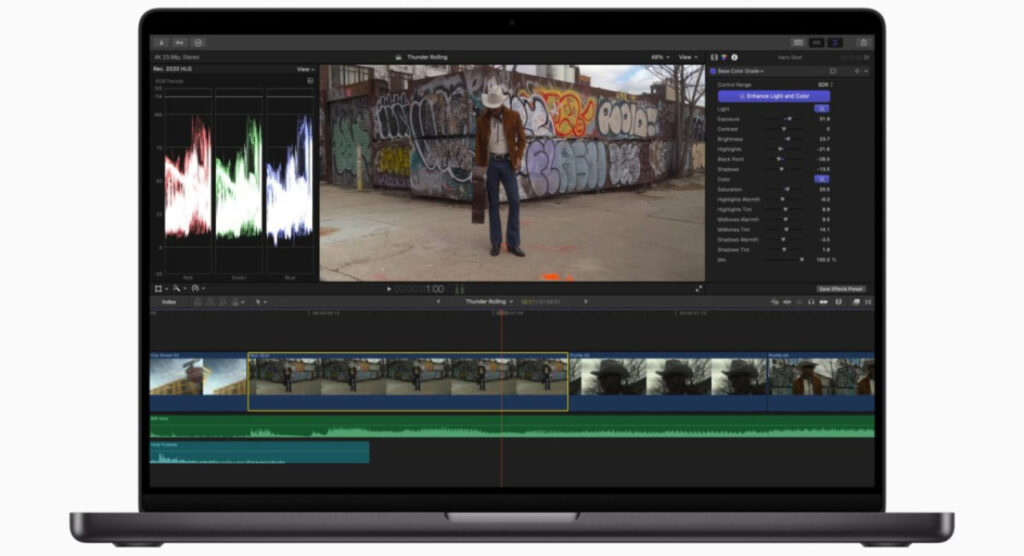
Task: Open the timeline Index panel
Action: tap(169, 302)
